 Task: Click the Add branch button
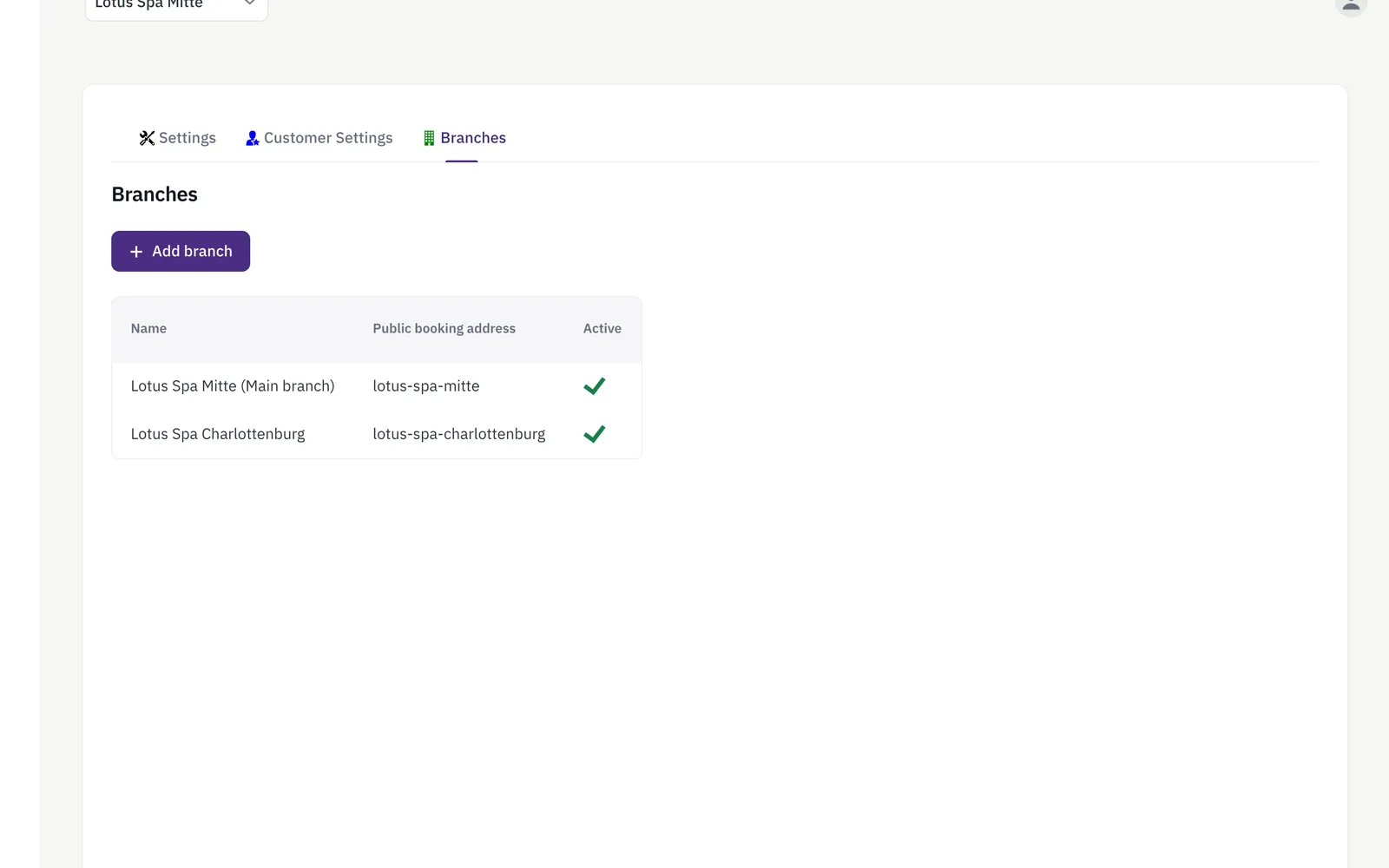(181, 251)
